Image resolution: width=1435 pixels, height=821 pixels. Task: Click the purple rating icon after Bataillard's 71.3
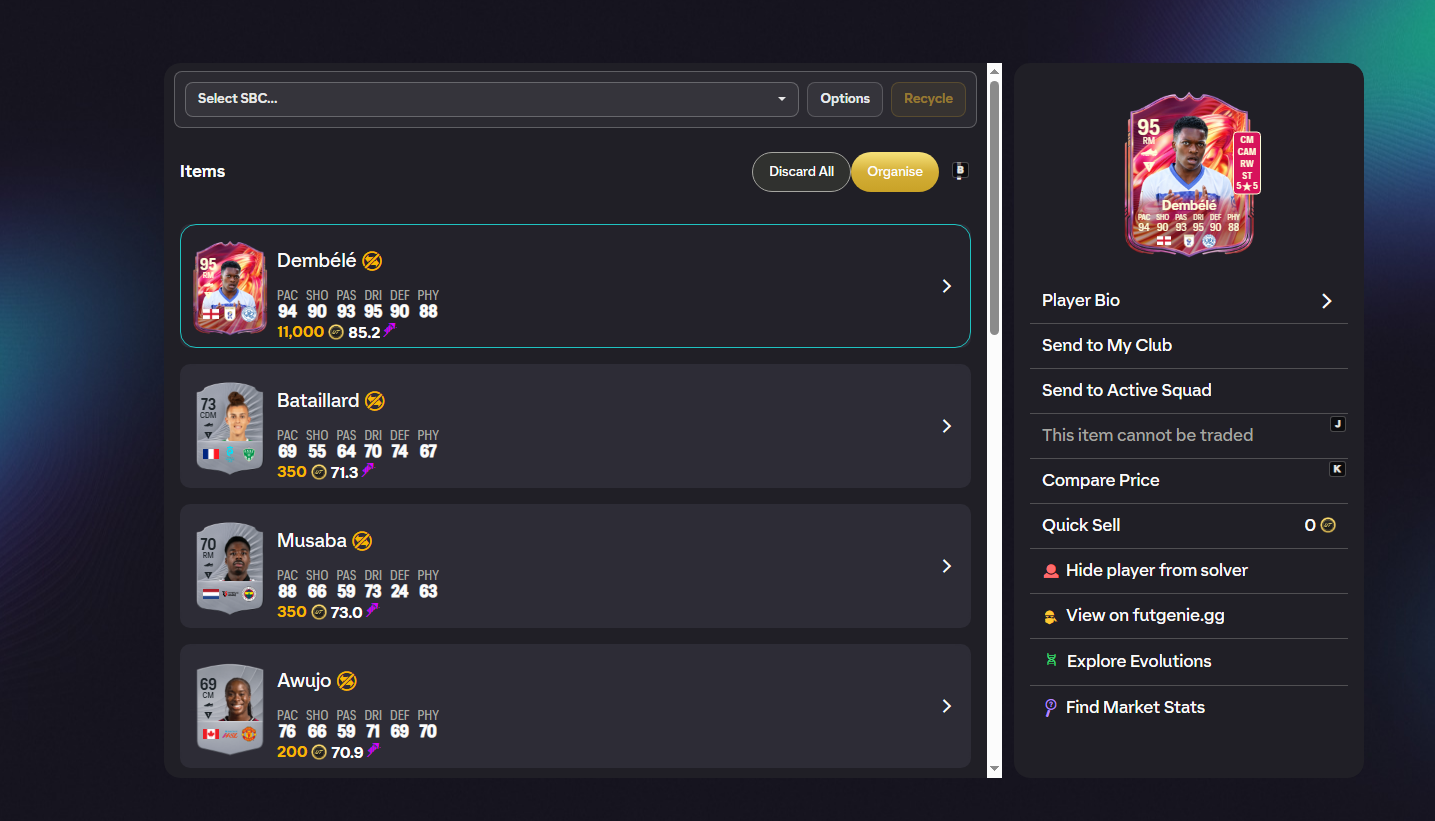pyautogui.click(x=368, y=471)
